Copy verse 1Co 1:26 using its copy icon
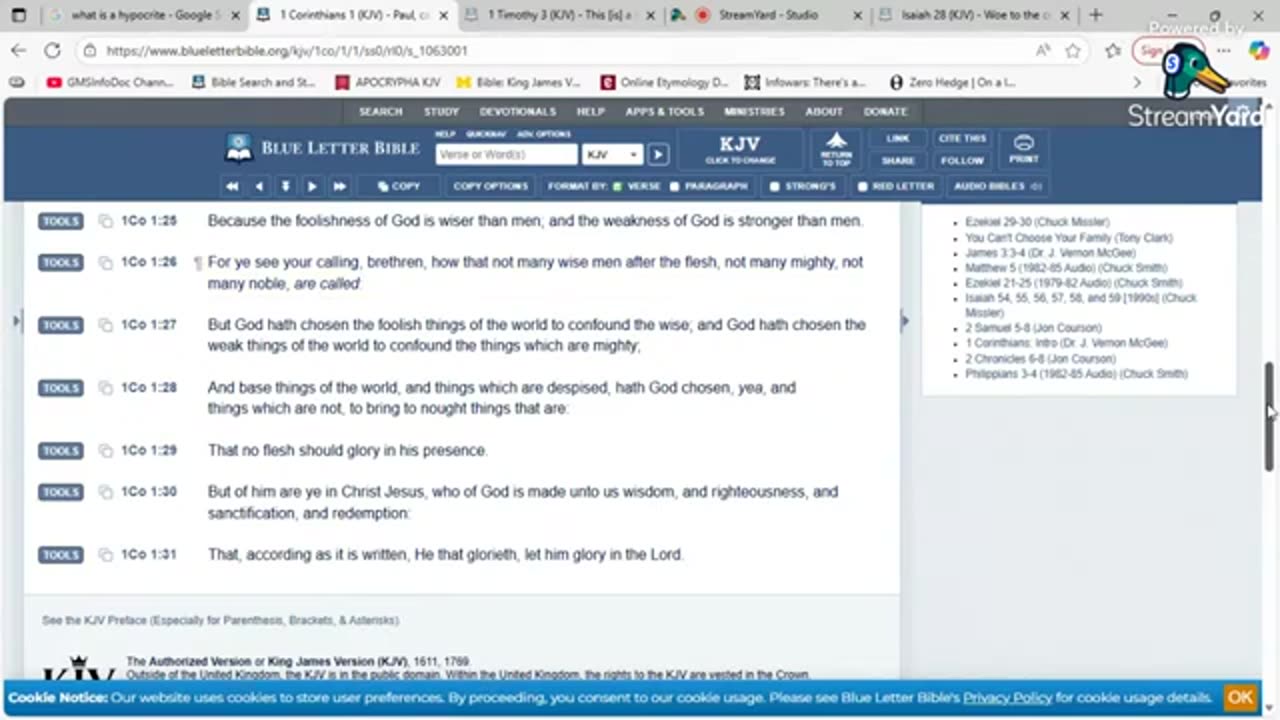 106,262
